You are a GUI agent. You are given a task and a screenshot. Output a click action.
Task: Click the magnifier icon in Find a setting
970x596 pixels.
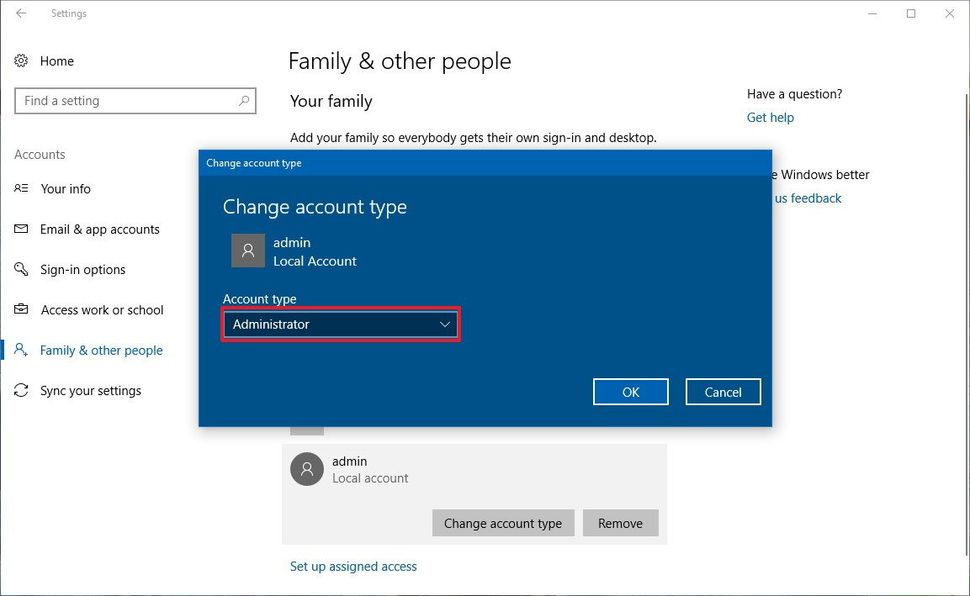pos(243,100)
